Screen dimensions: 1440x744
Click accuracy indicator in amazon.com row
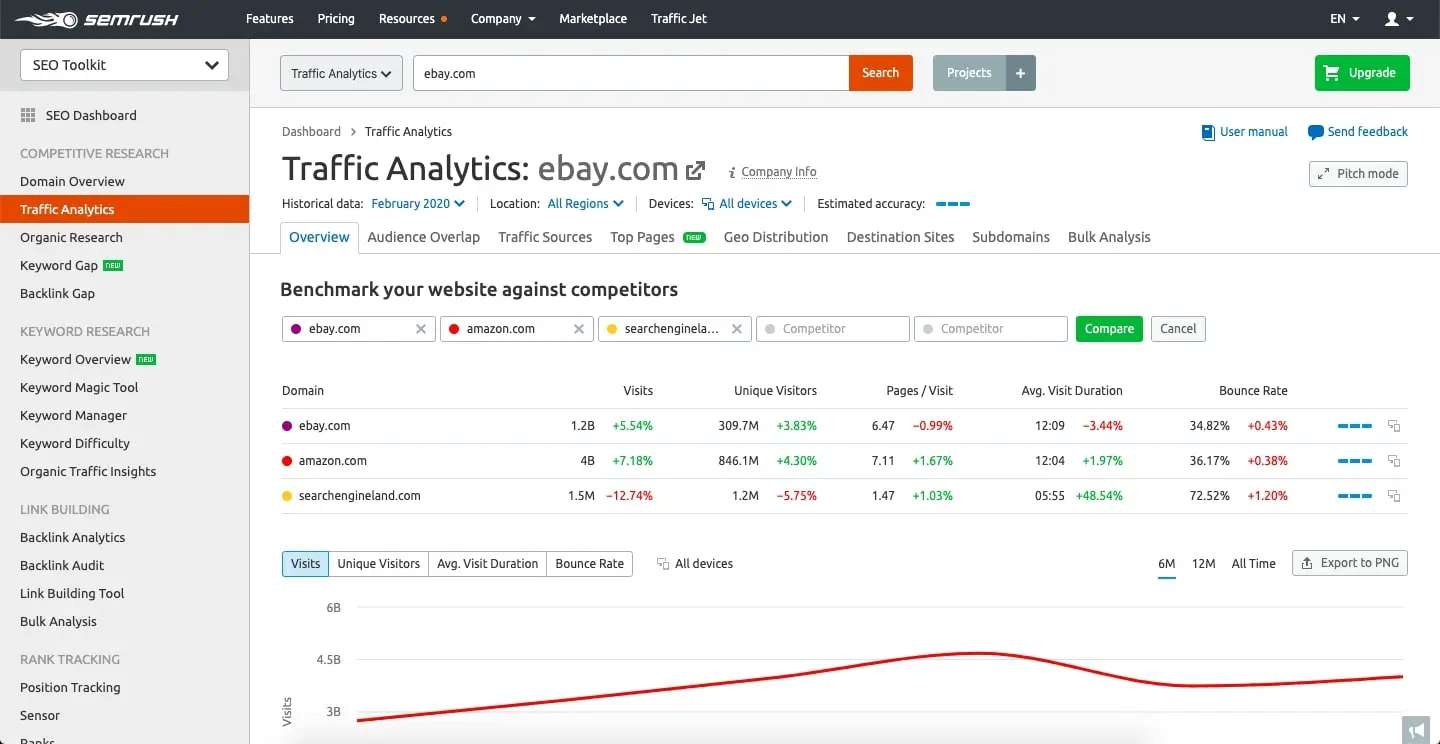[x=1355, y=461]
